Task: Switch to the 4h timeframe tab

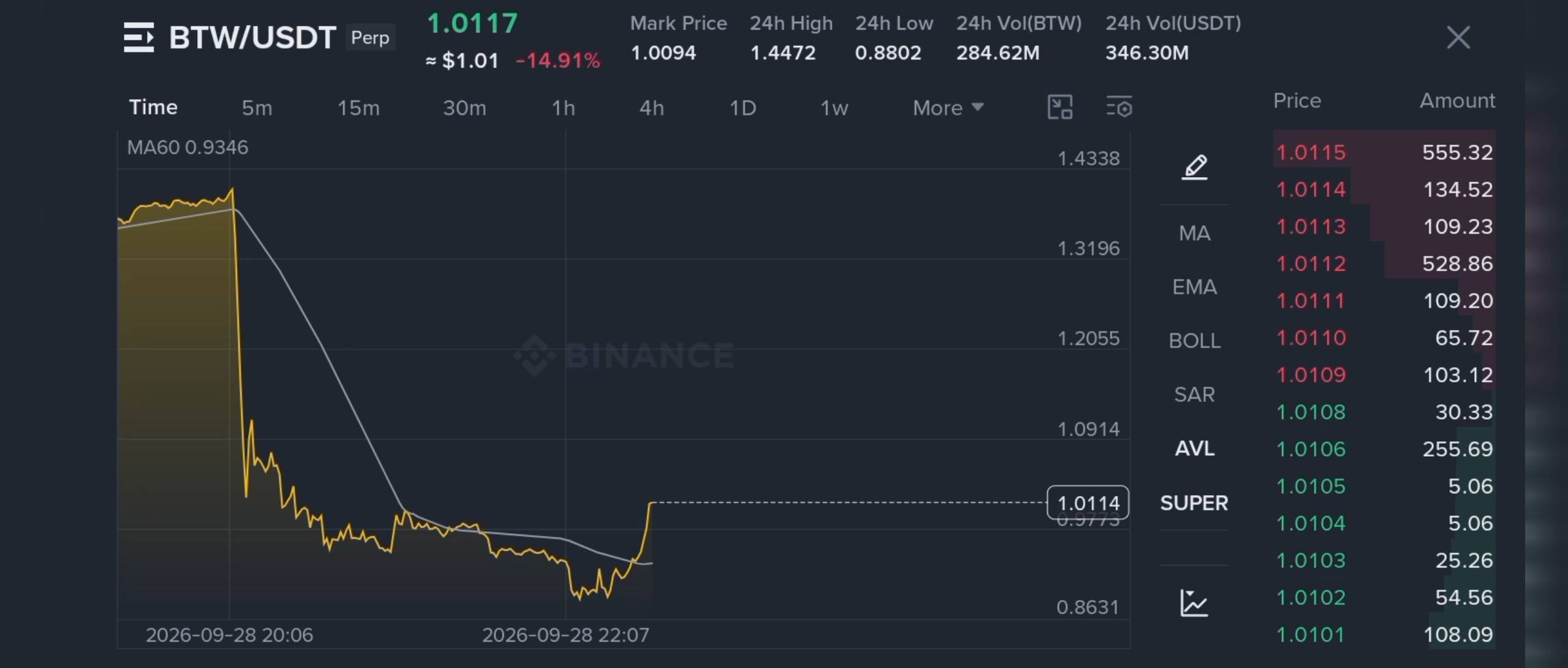Action: tap(652, 108)
